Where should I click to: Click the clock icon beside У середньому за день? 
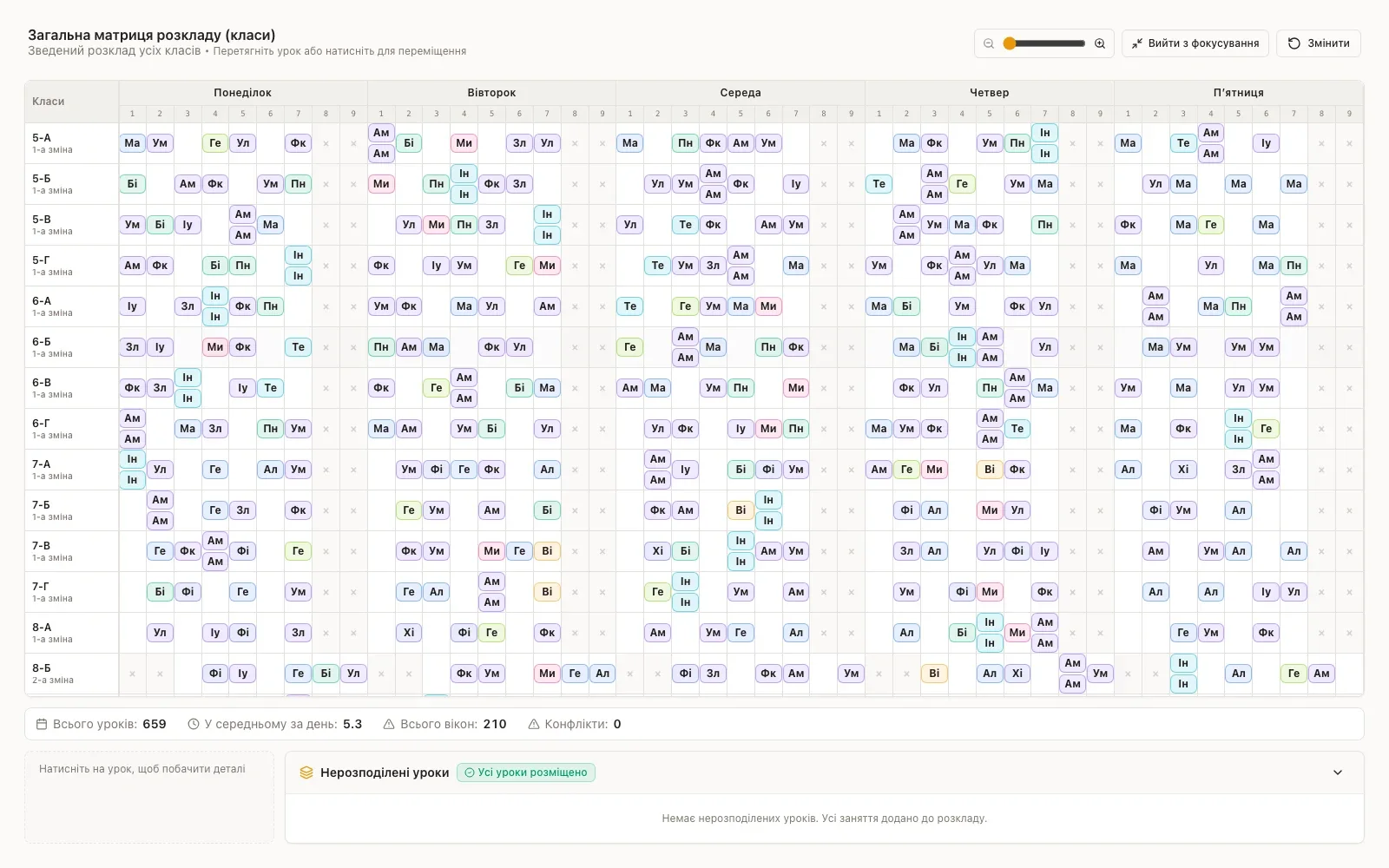pos(194,724)
